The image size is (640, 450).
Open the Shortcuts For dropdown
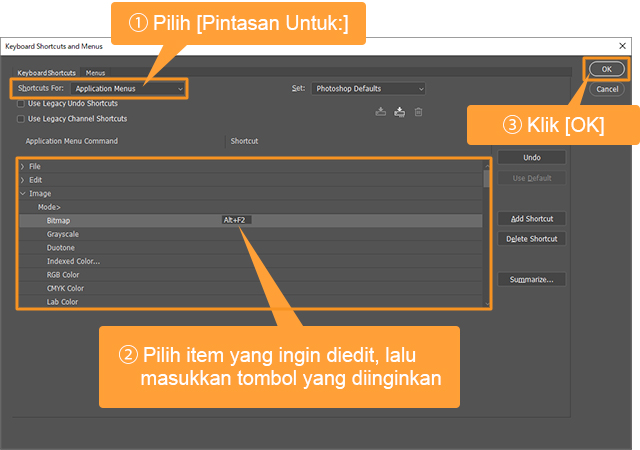(128, 89)
